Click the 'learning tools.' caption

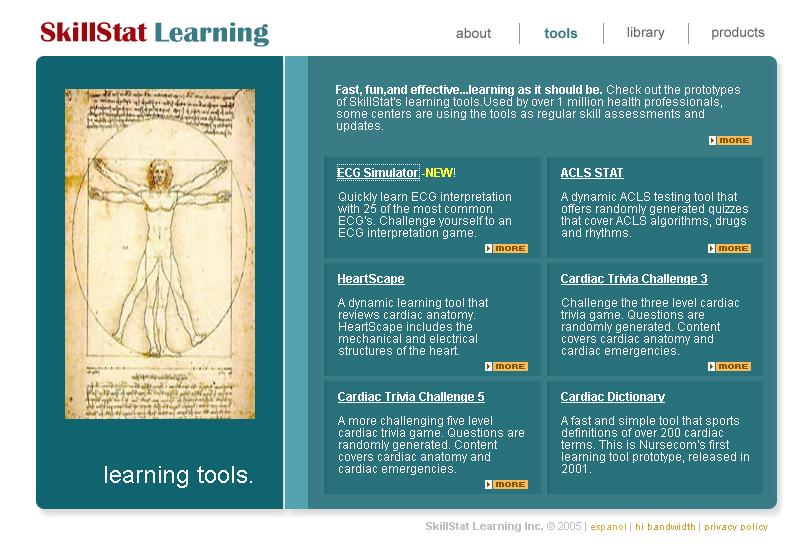pos(178,475)
